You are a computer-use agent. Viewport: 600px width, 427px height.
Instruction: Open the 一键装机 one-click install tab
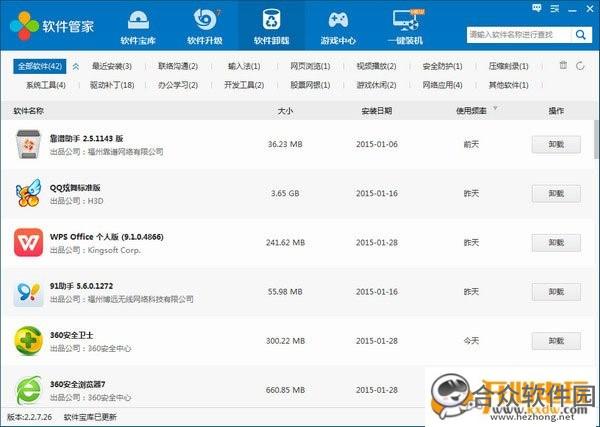click(406, 27)
